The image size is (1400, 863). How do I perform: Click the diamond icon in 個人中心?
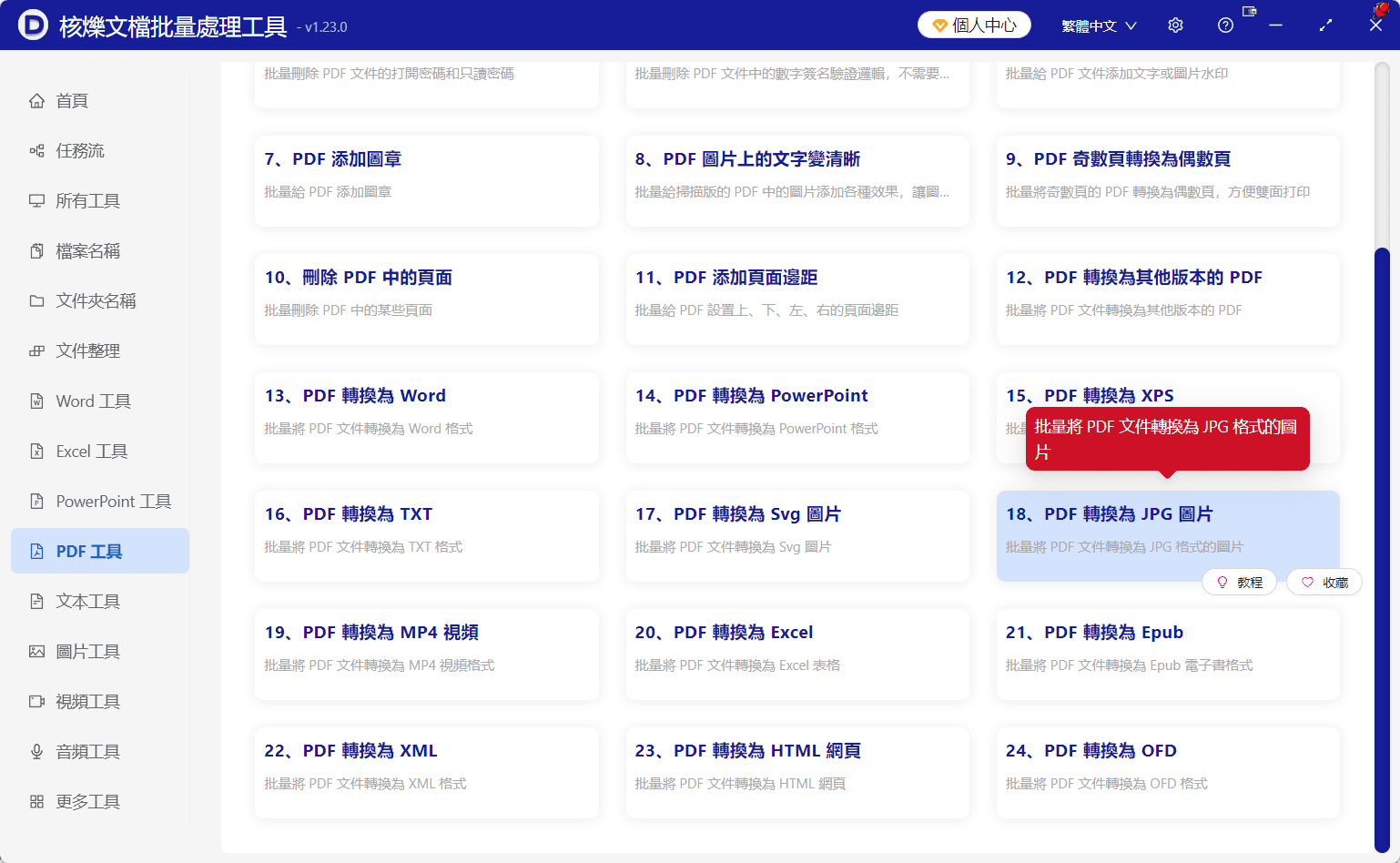coord(940,25)
